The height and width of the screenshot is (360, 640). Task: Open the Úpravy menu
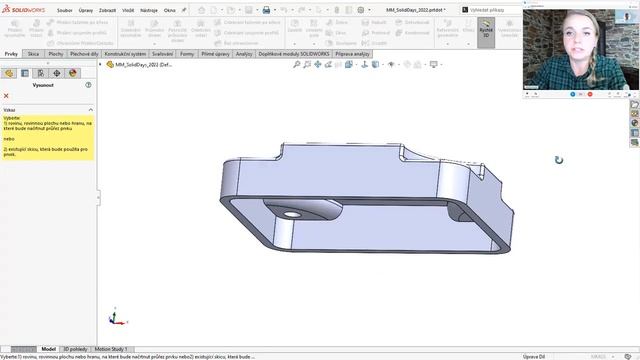86,10
